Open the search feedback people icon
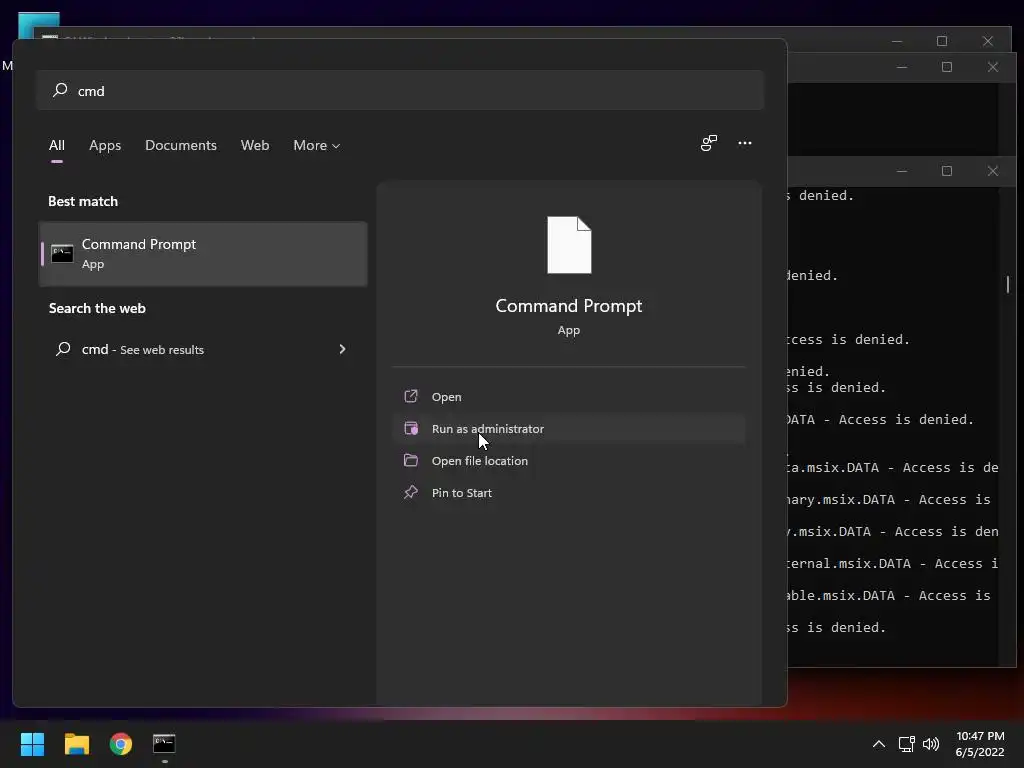 tap(709, 143)
